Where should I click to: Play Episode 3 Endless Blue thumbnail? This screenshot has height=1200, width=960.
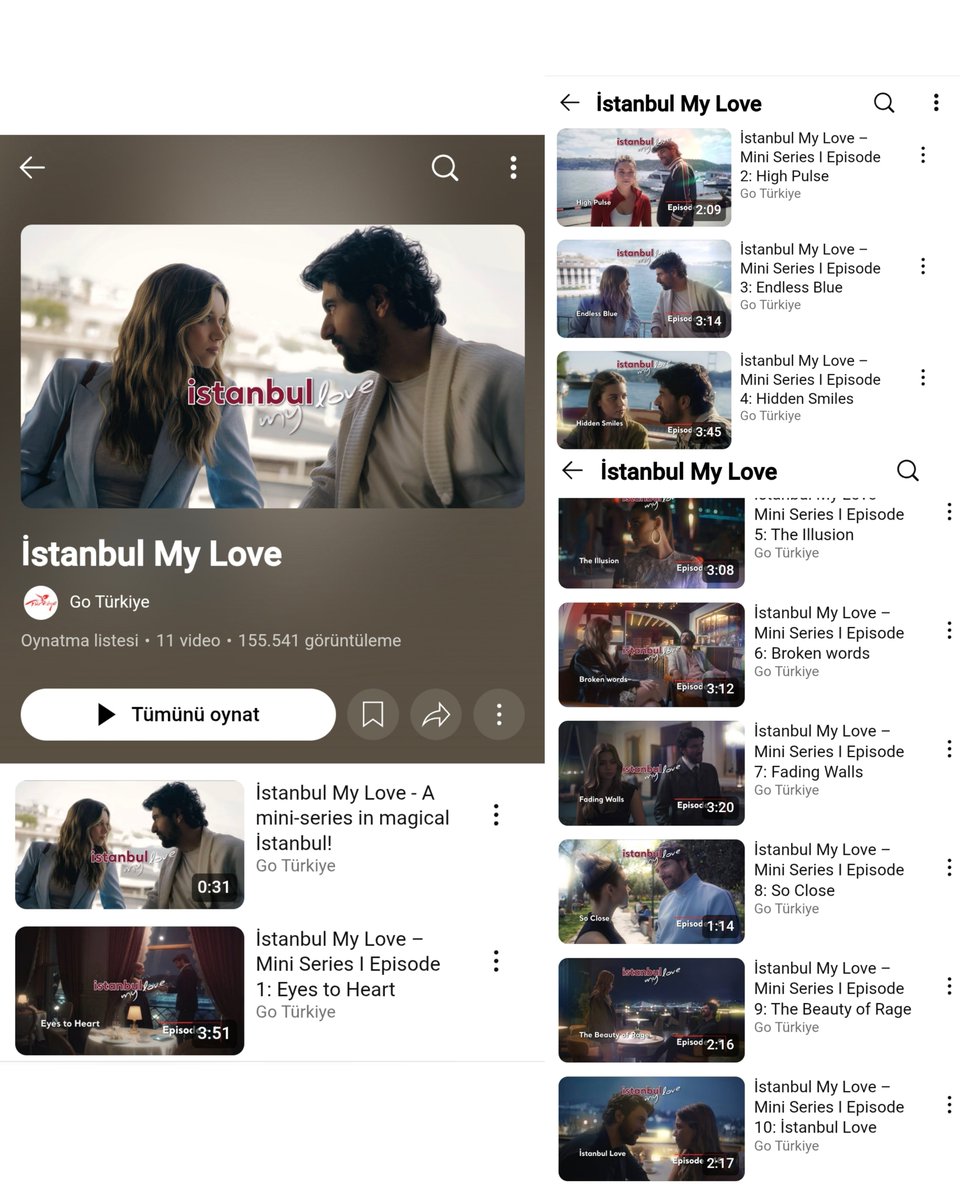(x=644, y=288)
